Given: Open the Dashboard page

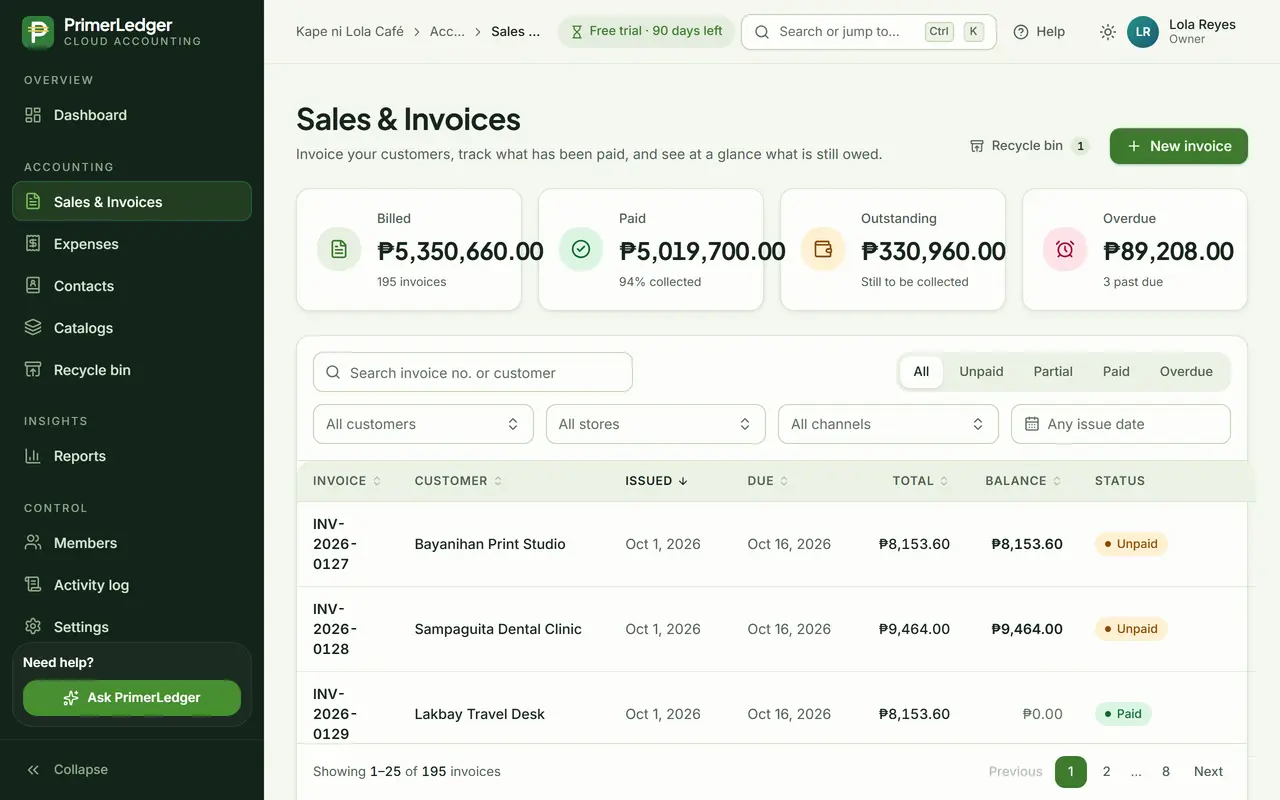Looking at the screenshot, I should (x=132, y=115).
